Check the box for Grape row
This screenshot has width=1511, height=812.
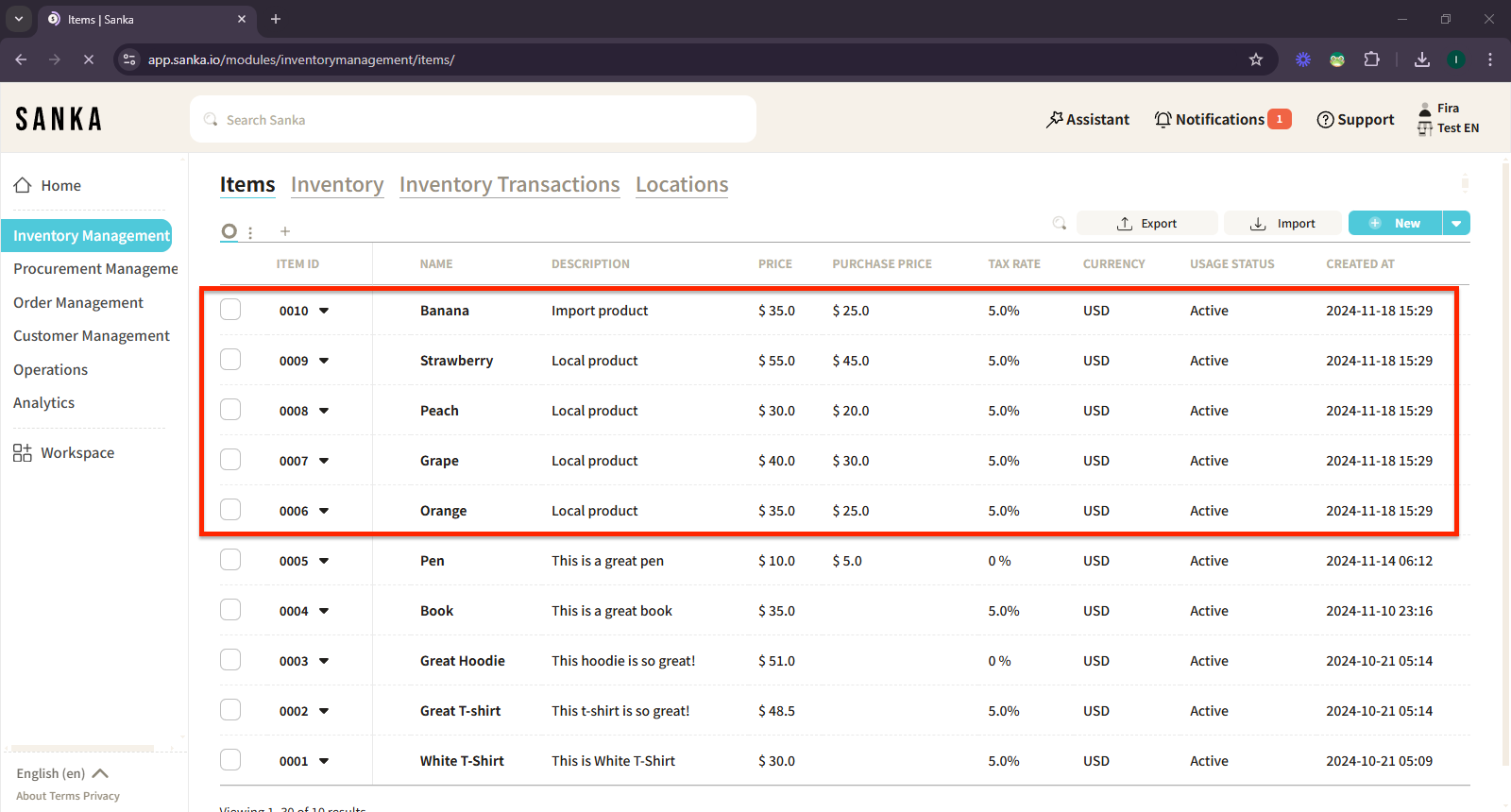(x=230, y=460)
